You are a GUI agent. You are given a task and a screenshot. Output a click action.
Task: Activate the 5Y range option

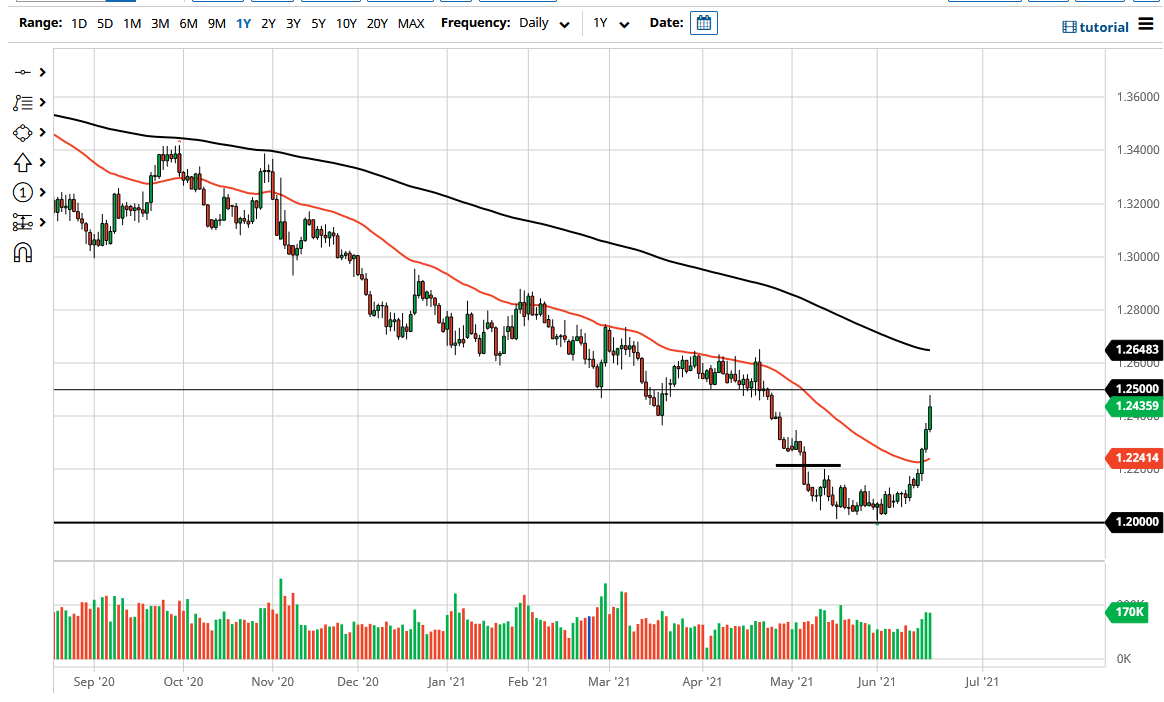318,22
